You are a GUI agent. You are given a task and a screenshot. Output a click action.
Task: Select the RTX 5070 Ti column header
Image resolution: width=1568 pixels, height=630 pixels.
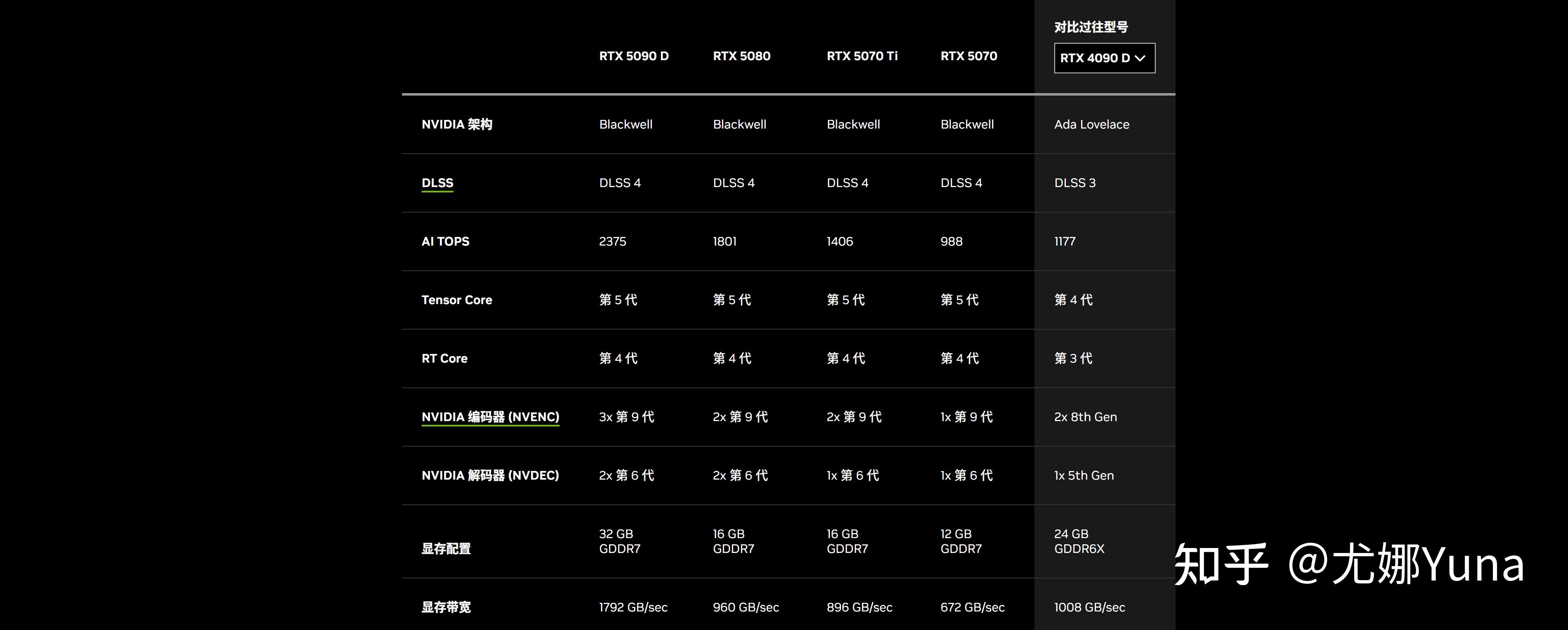(x=862, y=56)
